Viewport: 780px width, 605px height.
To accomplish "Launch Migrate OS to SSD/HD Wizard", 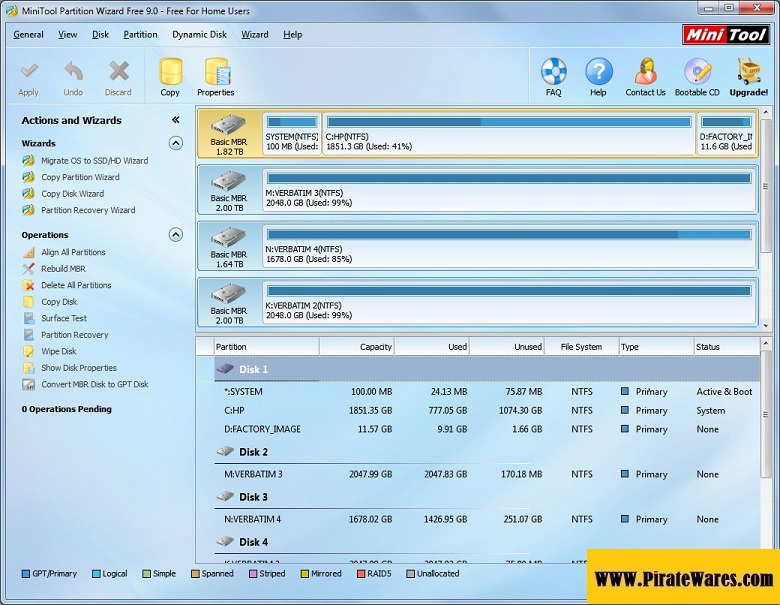I will point(94,160).
